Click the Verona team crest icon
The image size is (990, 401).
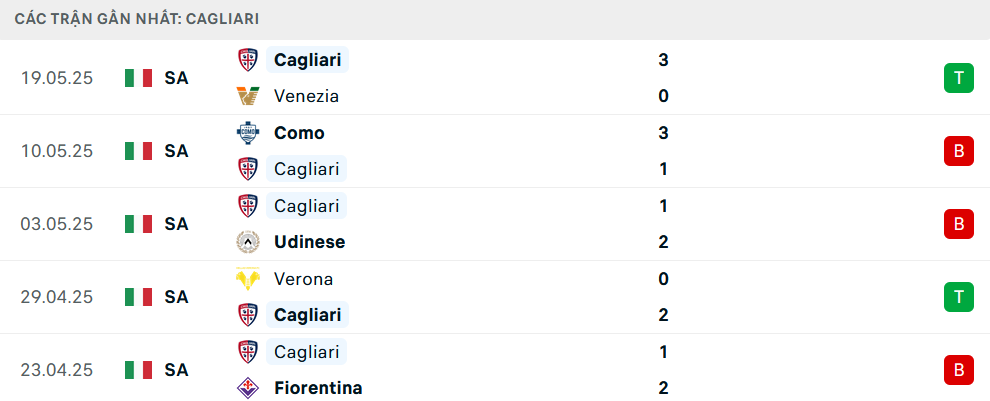[248, 278]
